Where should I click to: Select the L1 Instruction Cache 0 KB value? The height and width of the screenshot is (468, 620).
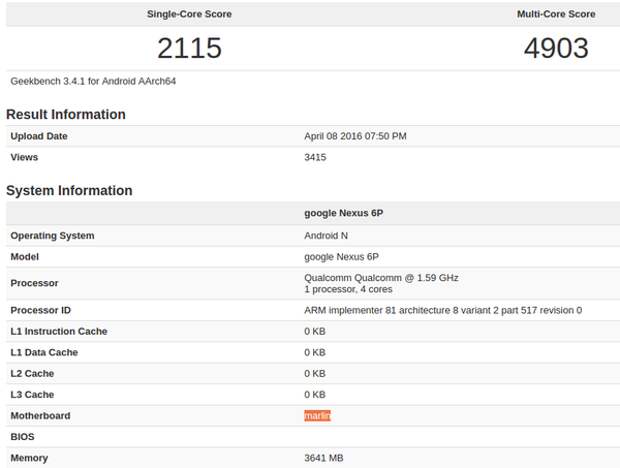click(x=315, y=331)
